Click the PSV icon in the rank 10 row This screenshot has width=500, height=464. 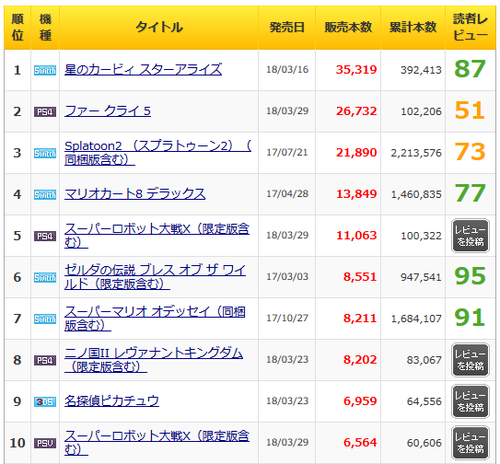click(45, 443)
